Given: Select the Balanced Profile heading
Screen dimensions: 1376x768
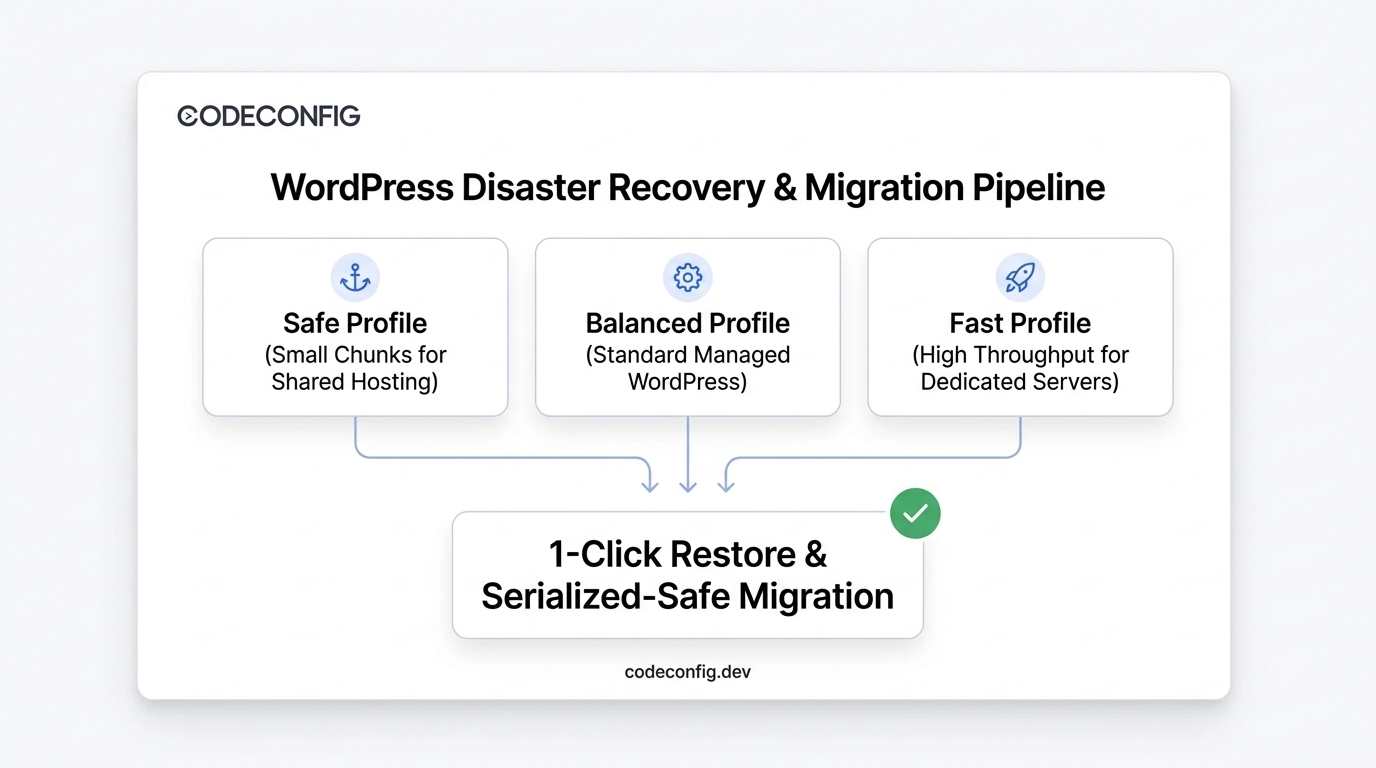Looking at the screenshot, I should tap(688, 323).
